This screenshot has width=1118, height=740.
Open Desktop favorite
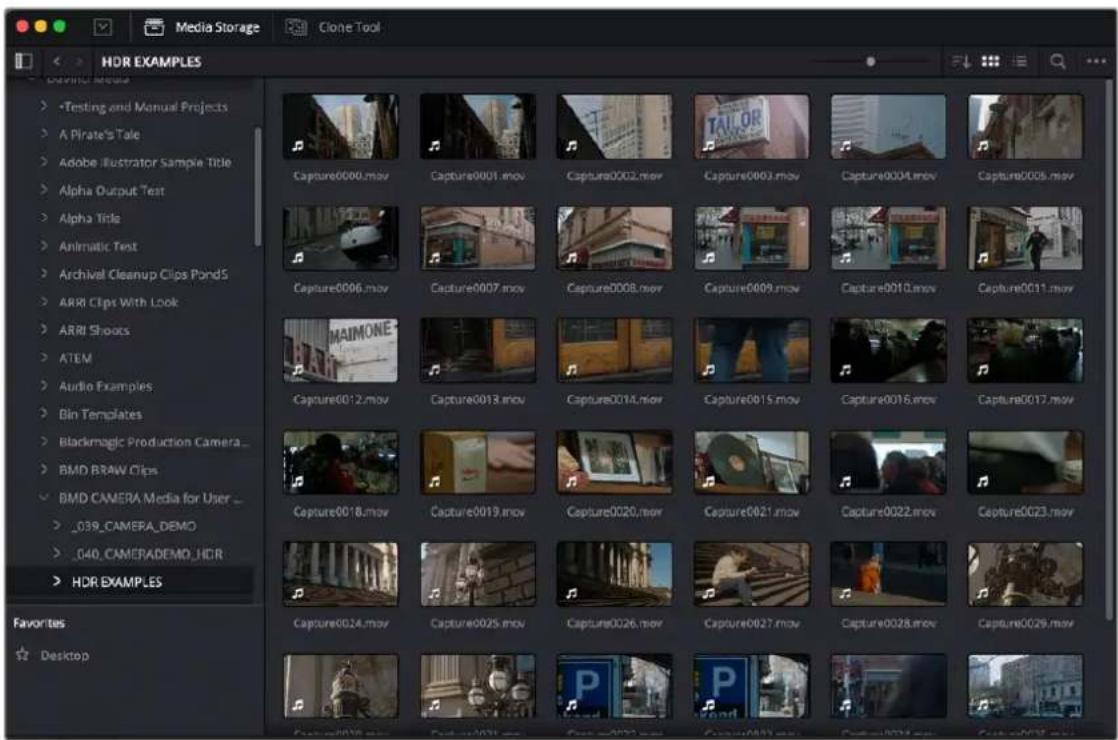[65, 655]
